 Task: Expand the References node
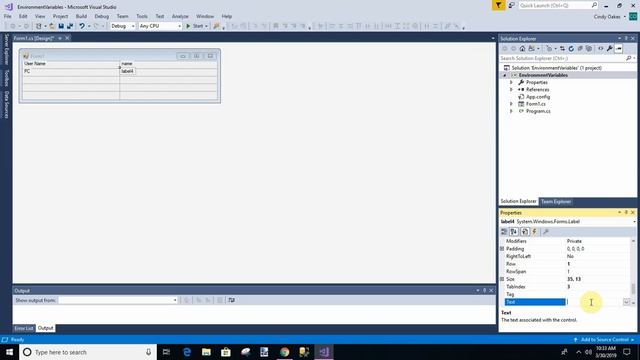[511, 90]
